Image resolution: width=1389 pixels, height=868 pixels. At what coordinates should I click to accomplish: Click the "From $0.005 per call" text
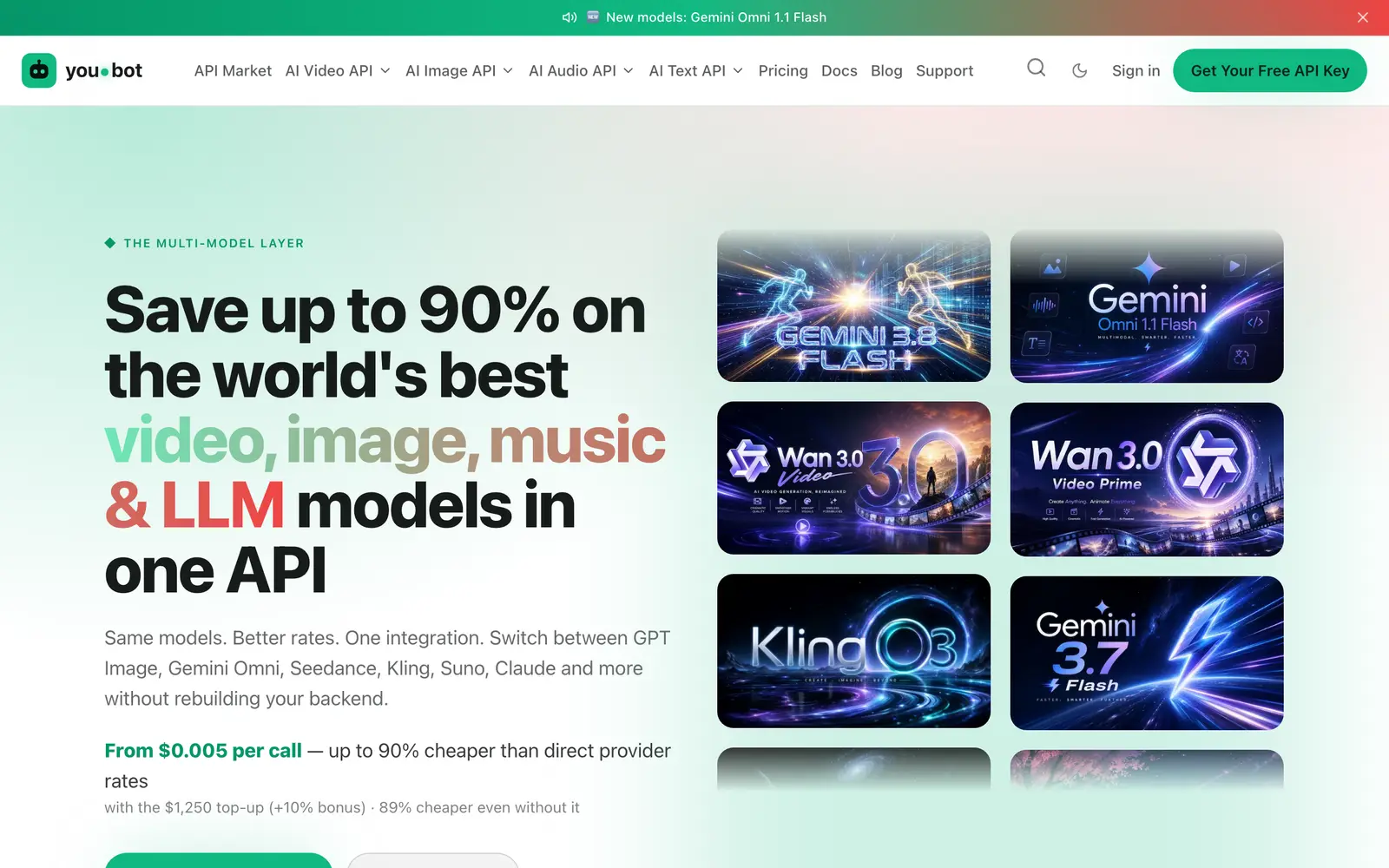point(203,751)
